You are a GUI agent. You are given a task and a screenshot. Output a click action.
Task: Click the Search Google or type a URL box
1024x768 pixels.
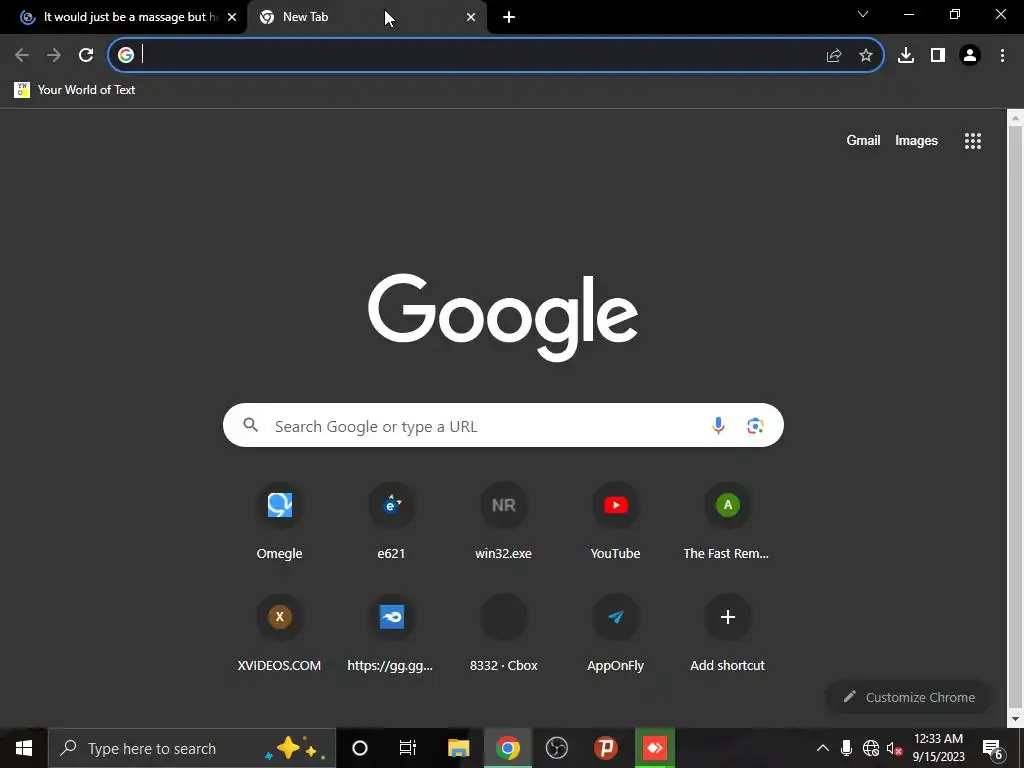(x=503, y=425)
